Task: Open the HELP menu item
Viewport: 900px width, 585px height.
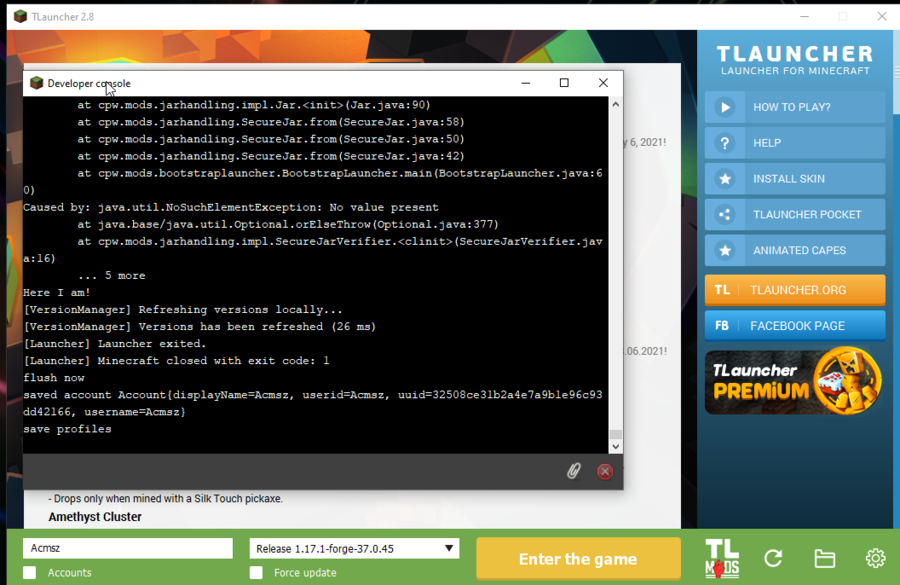Action: 795,143
